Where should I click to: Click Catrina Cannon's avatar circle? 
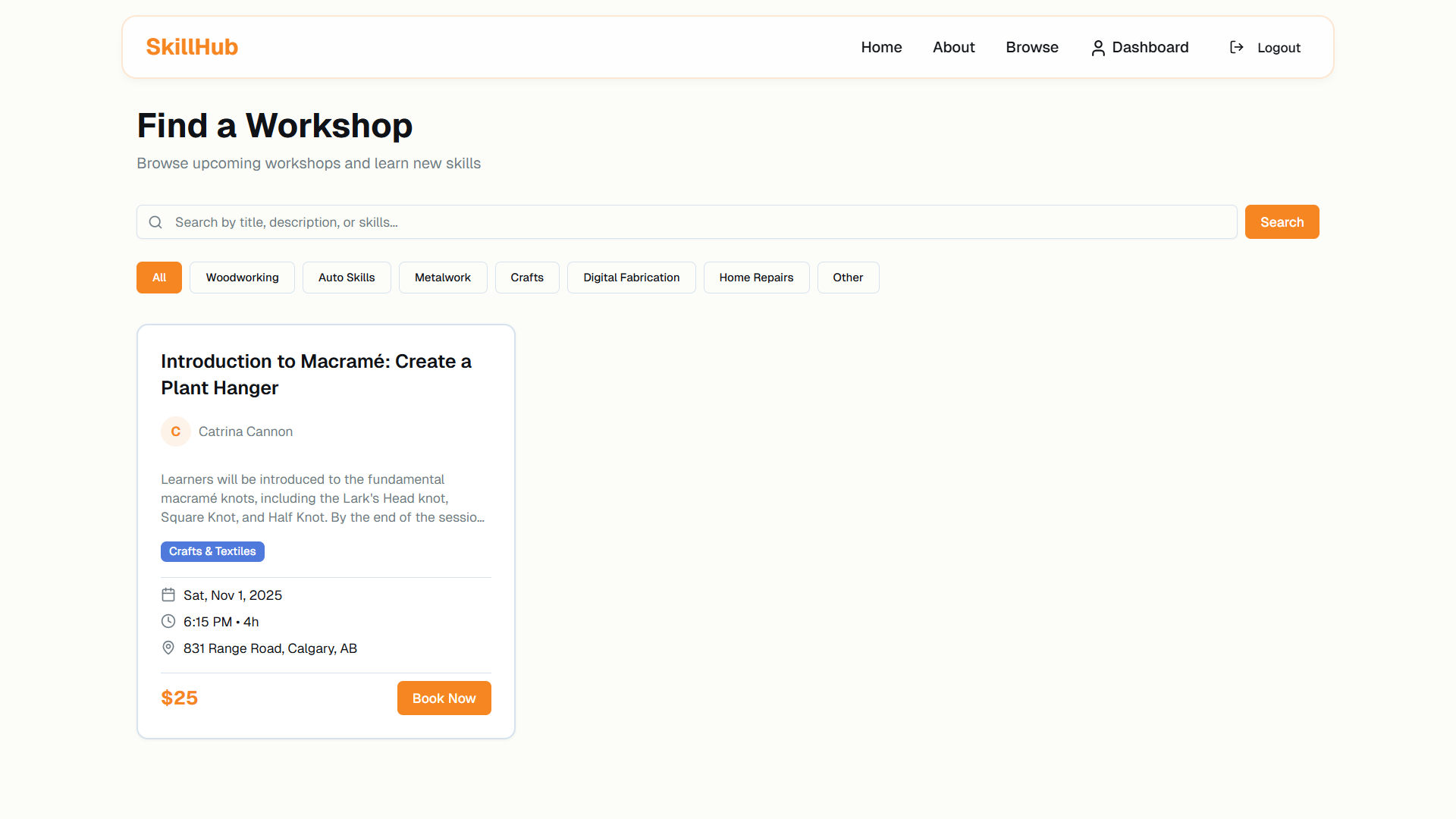click(x=175, y=431)
